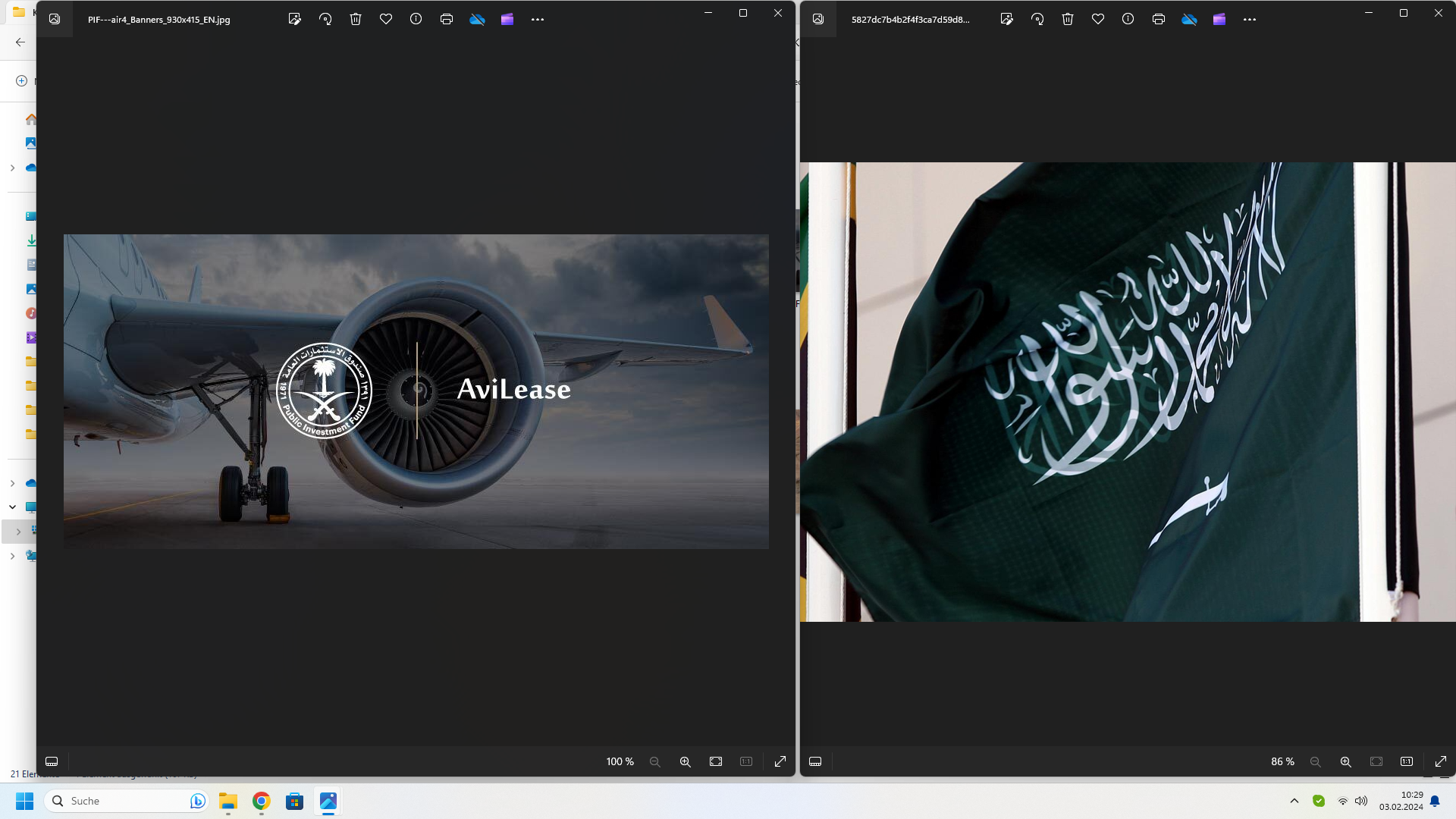The image size is (1456, 819).
Task: Open File Explorer from taskbar
Action: pyautogui.click(x=228, y=801)
